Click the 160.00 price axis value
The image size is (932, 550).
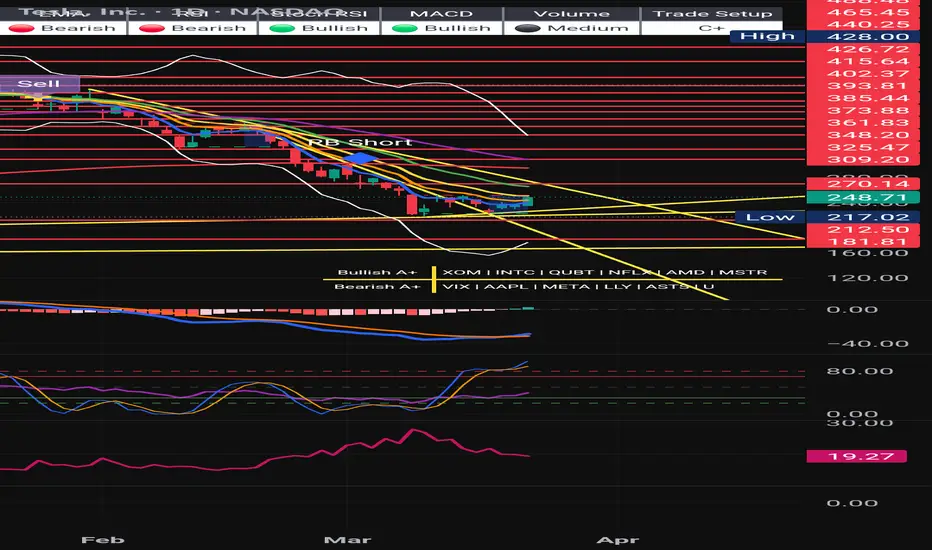click(x=868, y=253)
